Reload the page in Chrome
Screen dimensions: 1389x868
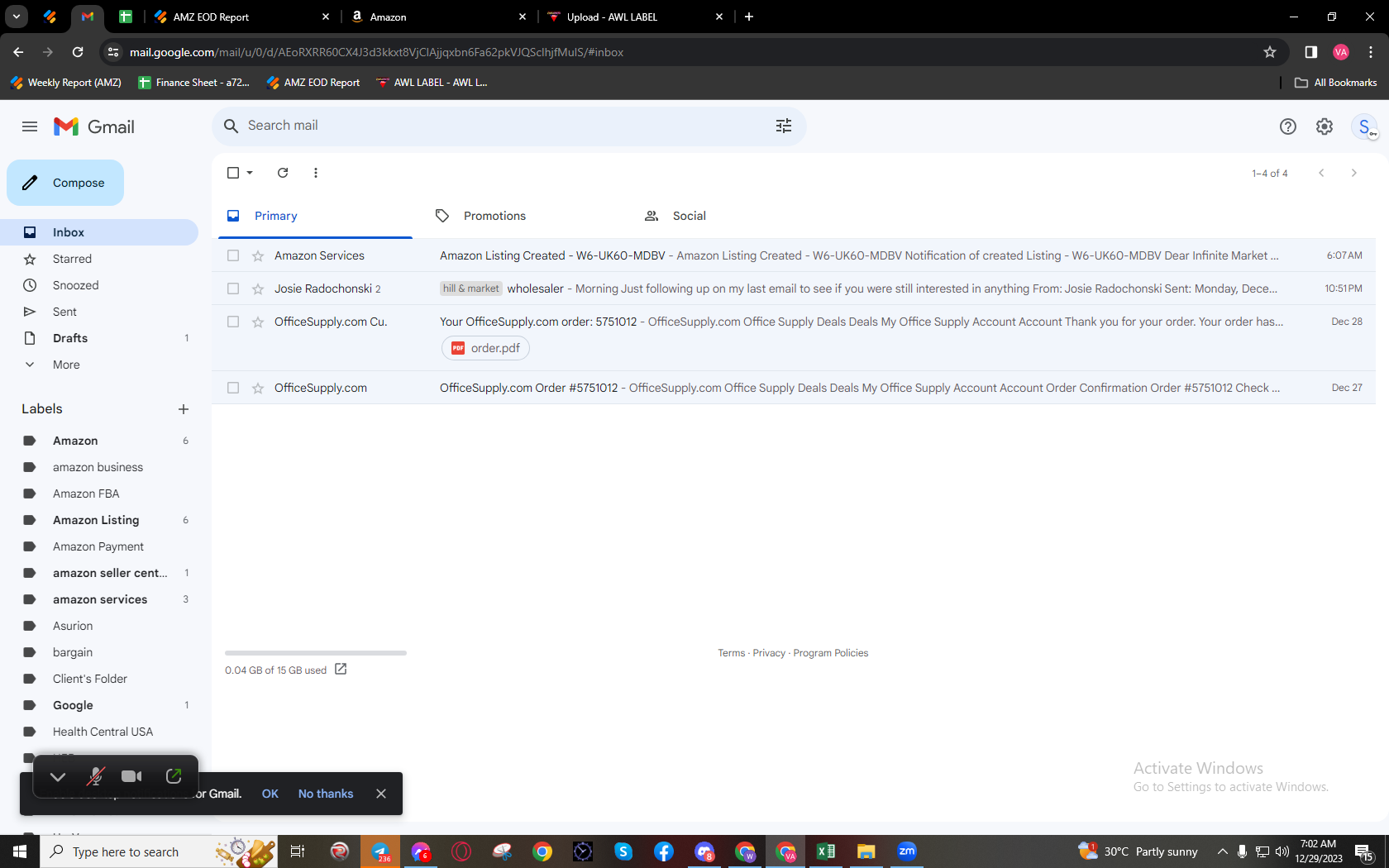[78, 52]
